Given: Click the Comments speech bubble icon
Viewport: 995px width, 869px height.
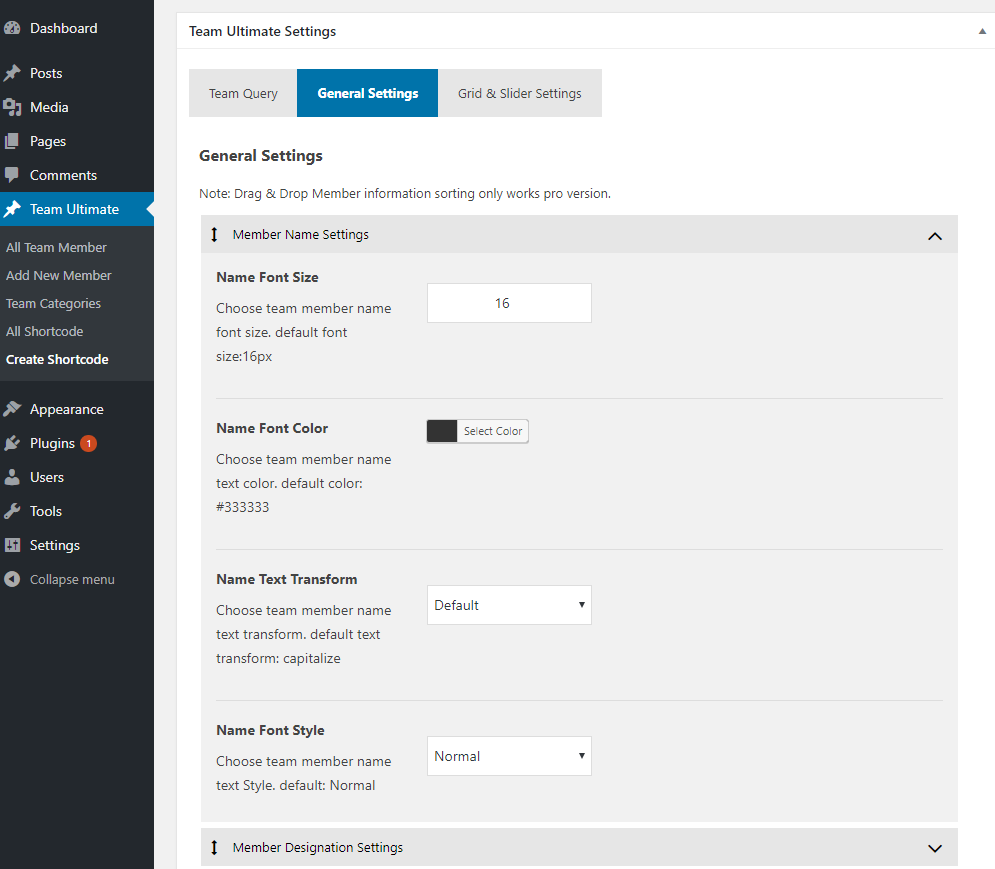Looking at the screenshot, I should (x=12, y=175).
